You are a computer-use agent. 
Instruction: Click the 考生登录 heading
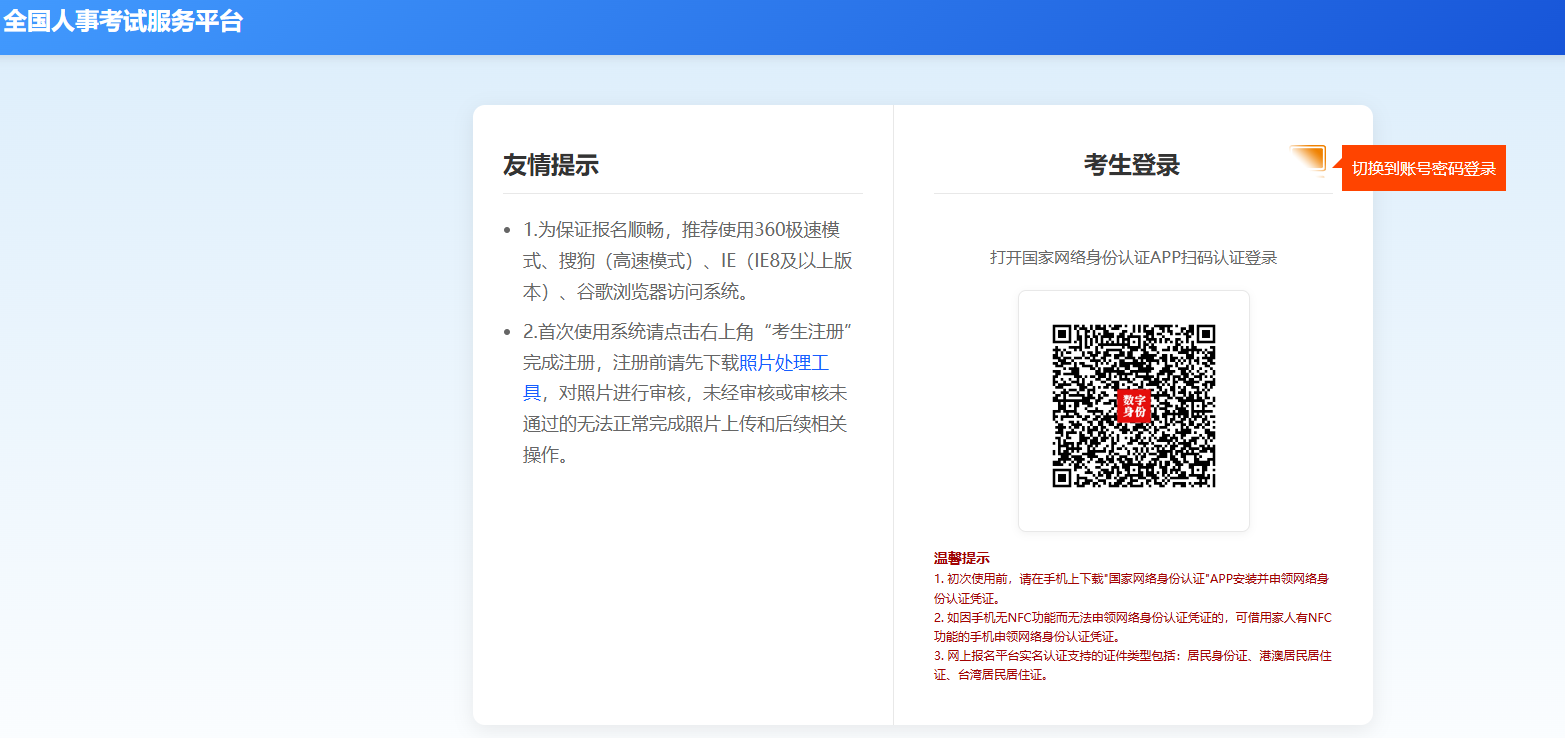click(x=1132, y=165)
